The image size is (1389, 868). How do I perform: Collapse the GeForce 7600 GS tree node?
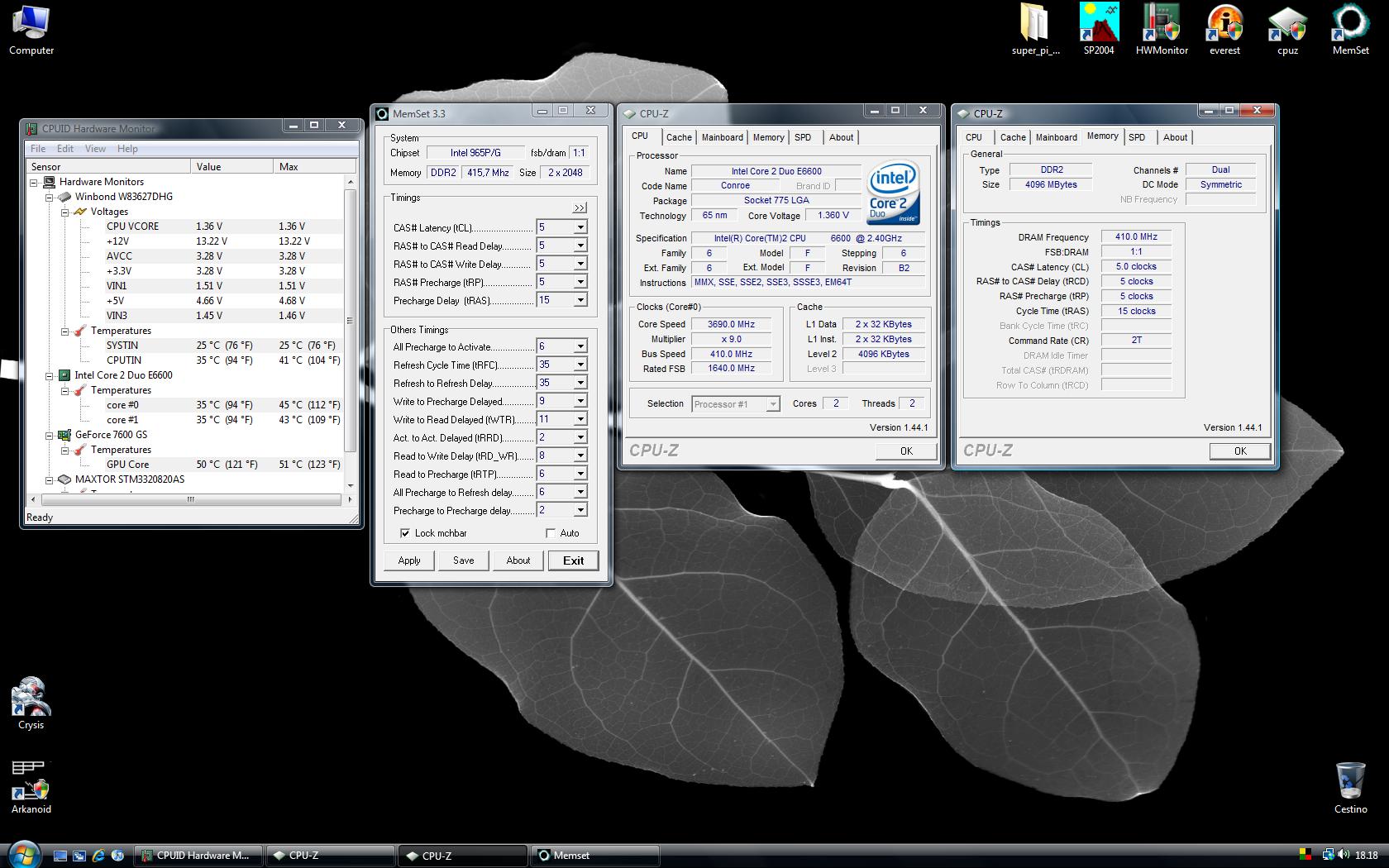pyautogui.click(x=50, y=435)
